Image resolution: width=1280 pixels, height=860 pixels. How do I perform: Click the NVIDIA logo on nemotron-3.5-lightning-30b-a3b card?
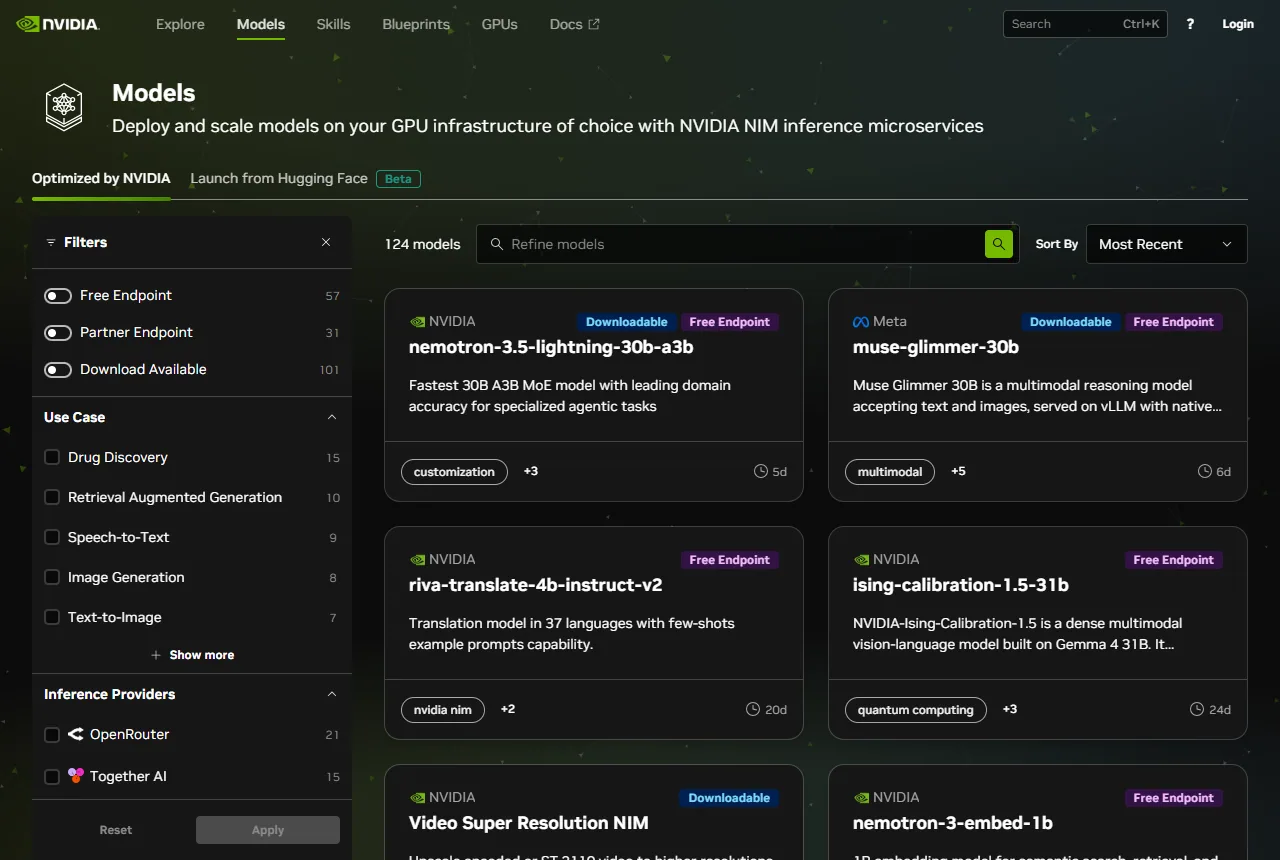point(417,322)
